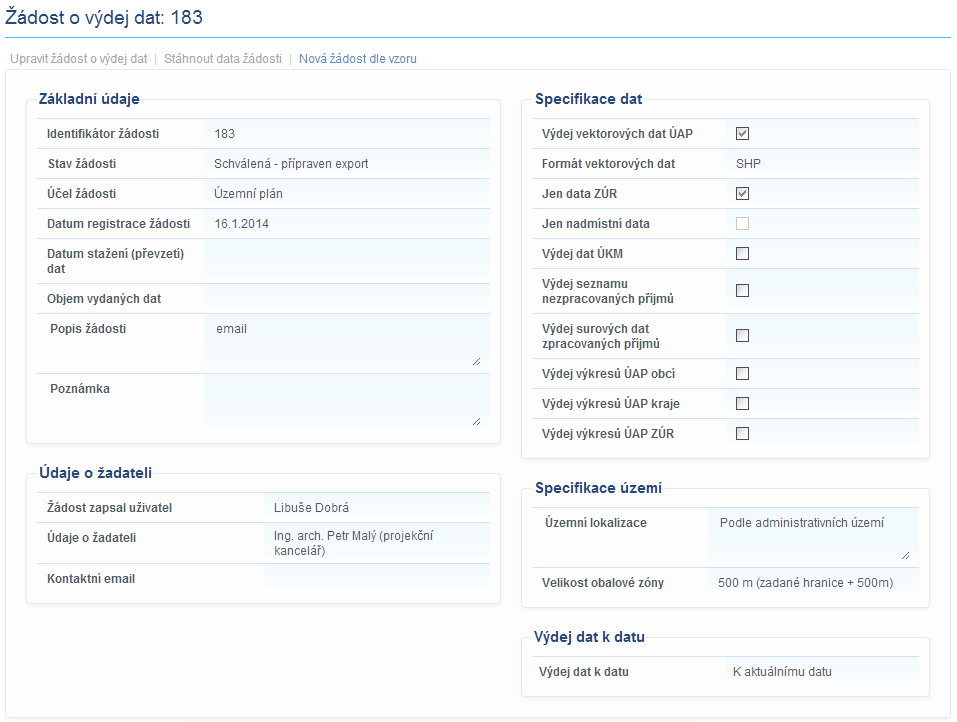This screenshot has width=957, height=722.
Task: Check 'Výdej surových dat zpracovaných příjmů'
Action: point(742,336)
